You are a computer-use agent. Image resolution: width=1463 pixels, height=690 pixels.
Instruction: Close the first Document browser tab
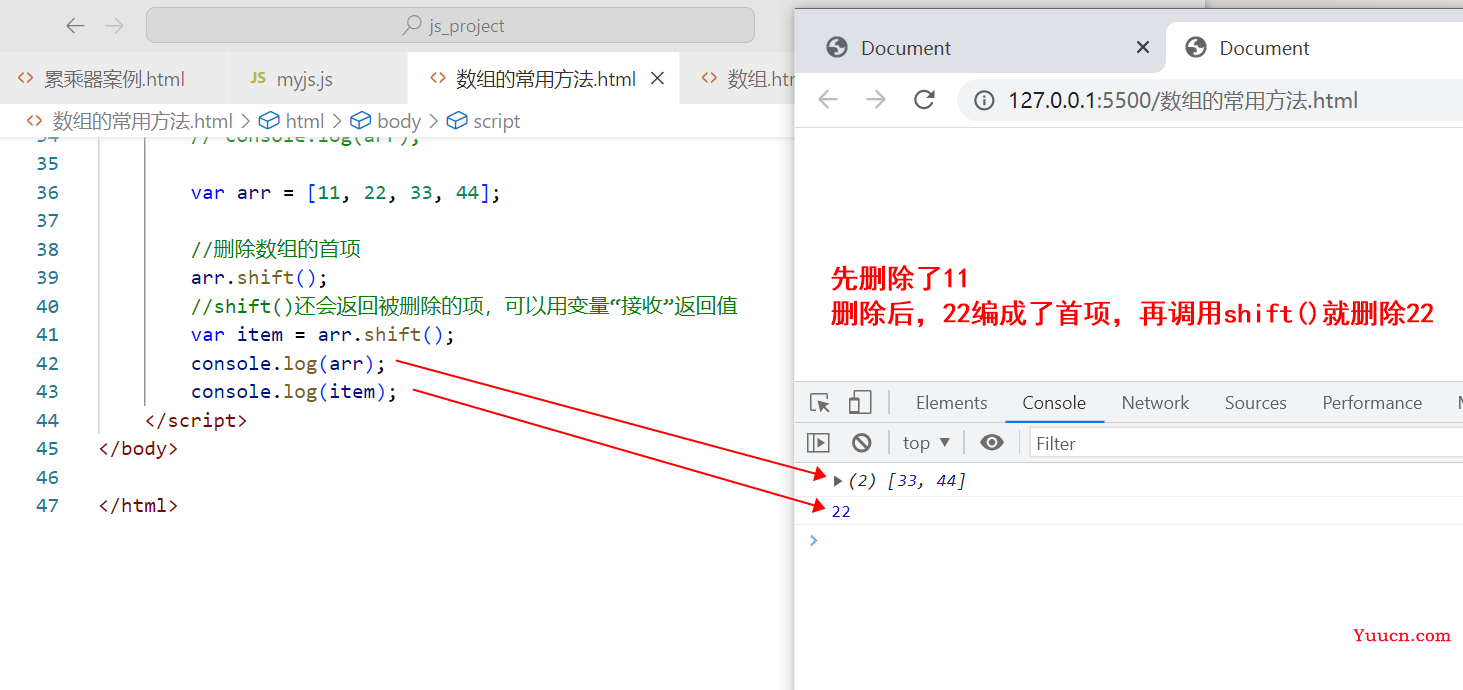tap(1143, 47)
